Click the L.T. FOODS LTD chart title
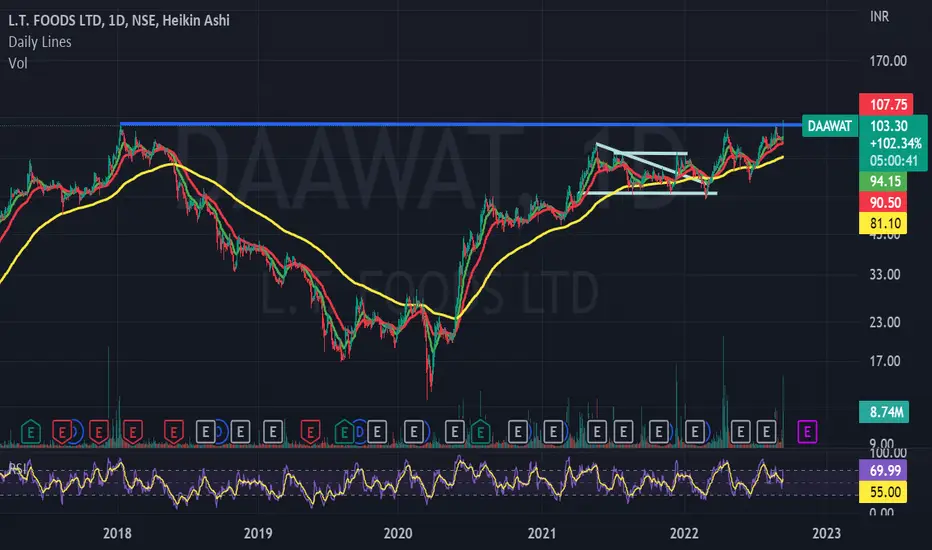Screen dimensions: 932x550 [x=119, y=20]
